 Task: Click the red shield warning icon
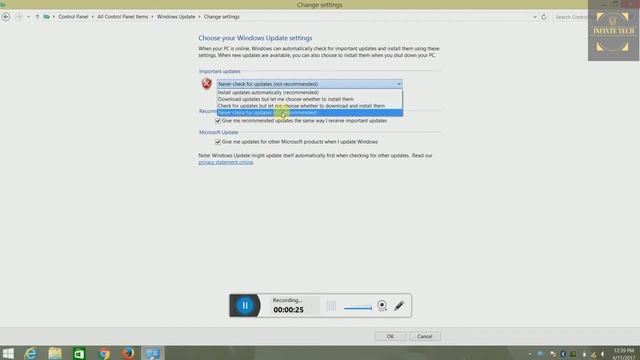(207, 84)
